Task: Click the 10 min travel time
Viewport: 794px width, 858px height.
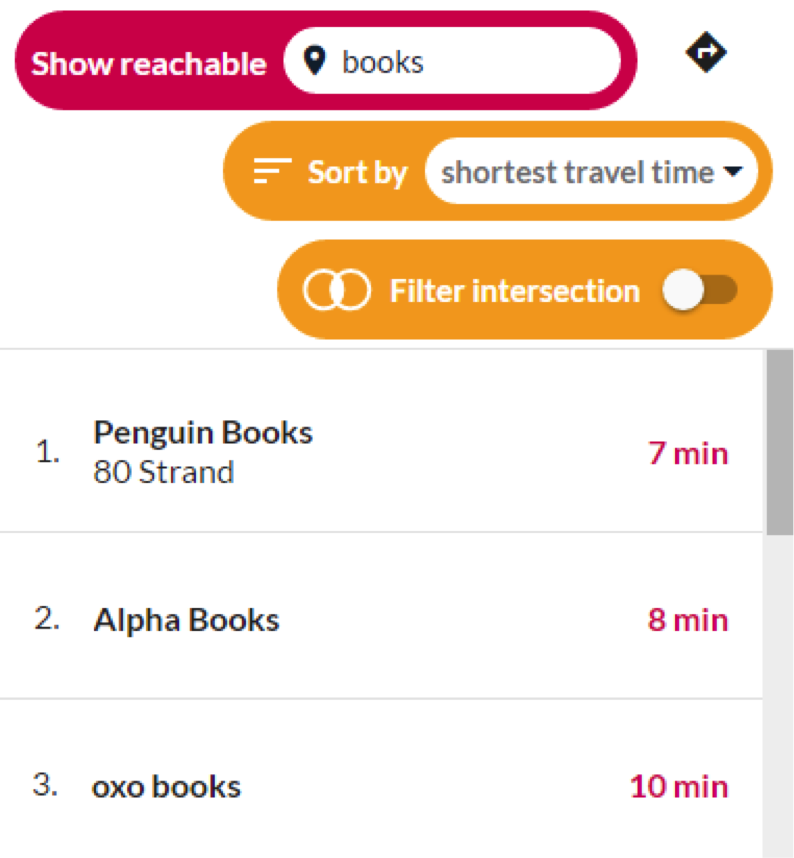Action: (679, 786)
